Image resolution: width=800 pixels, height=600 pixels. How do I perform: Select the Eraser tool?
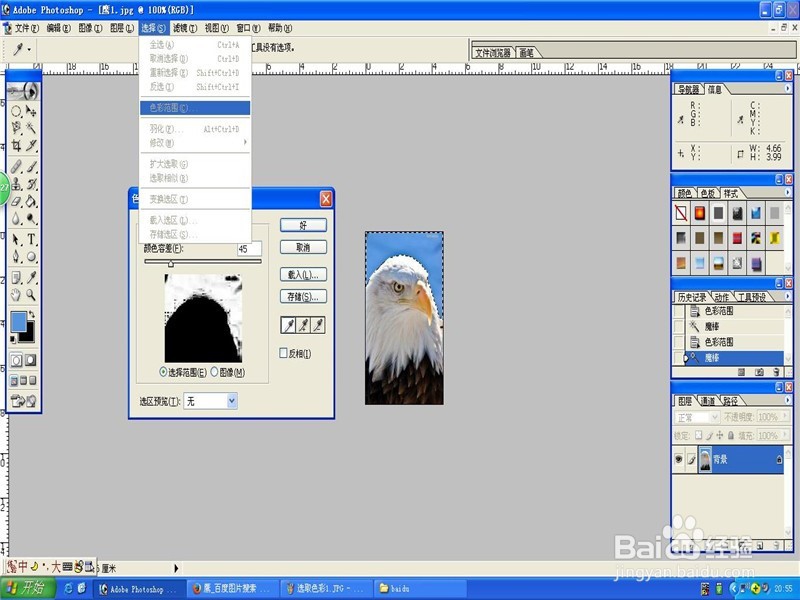pos(16,202)
